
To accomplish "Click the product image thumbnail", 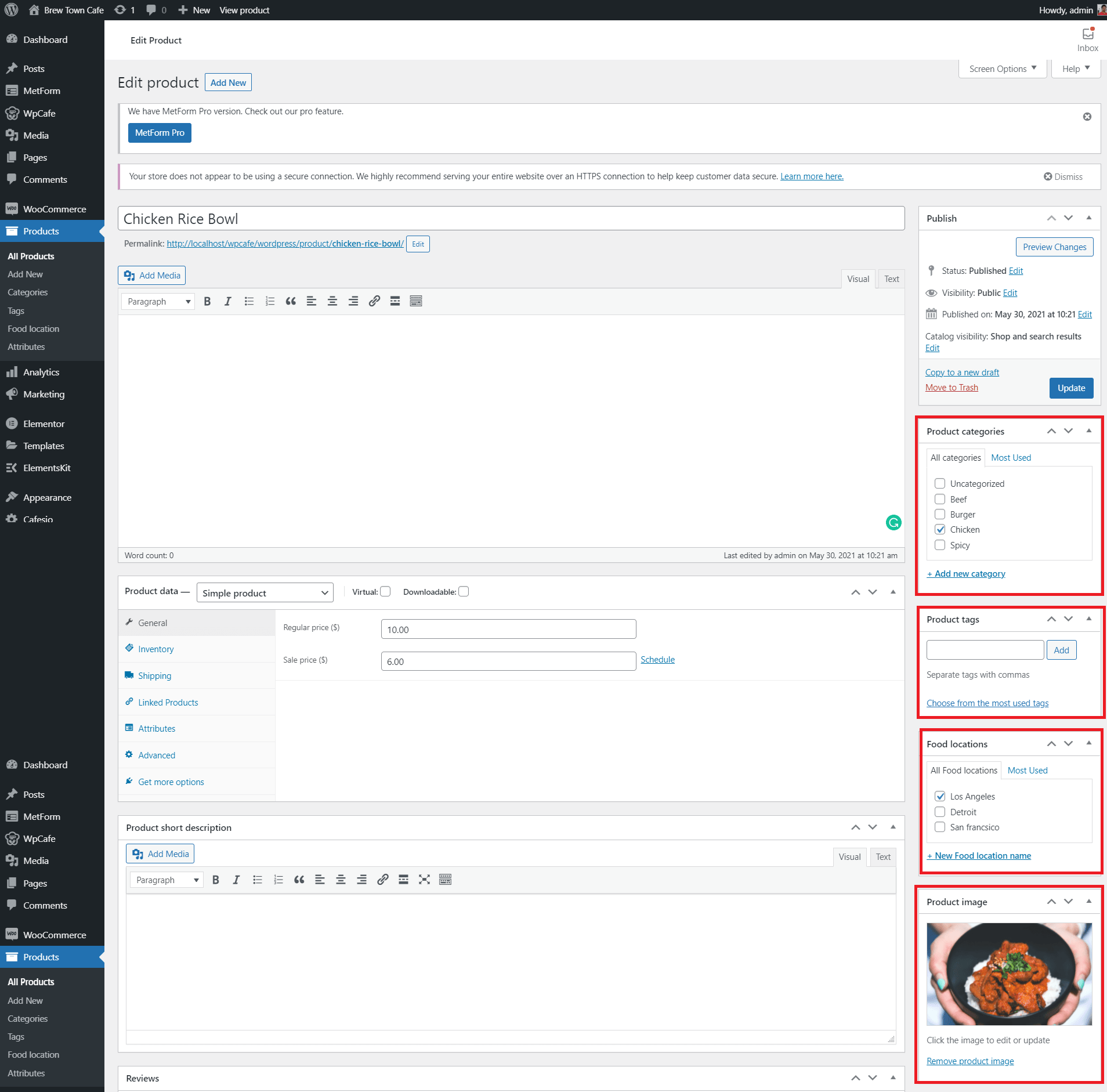I will [1009, 974].
